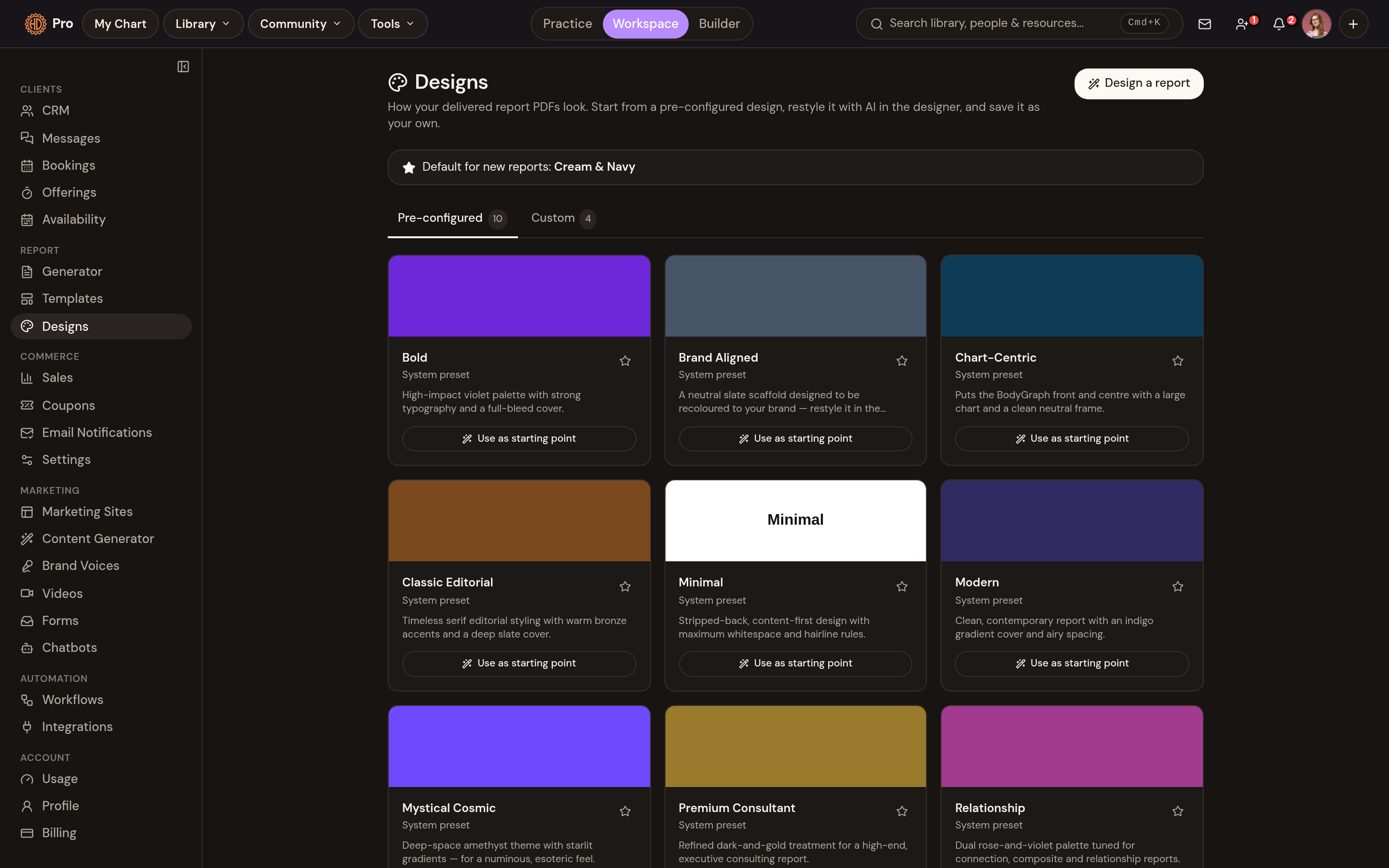Select the Builder mode tab

pyautogui.click(x=719, y=24)
